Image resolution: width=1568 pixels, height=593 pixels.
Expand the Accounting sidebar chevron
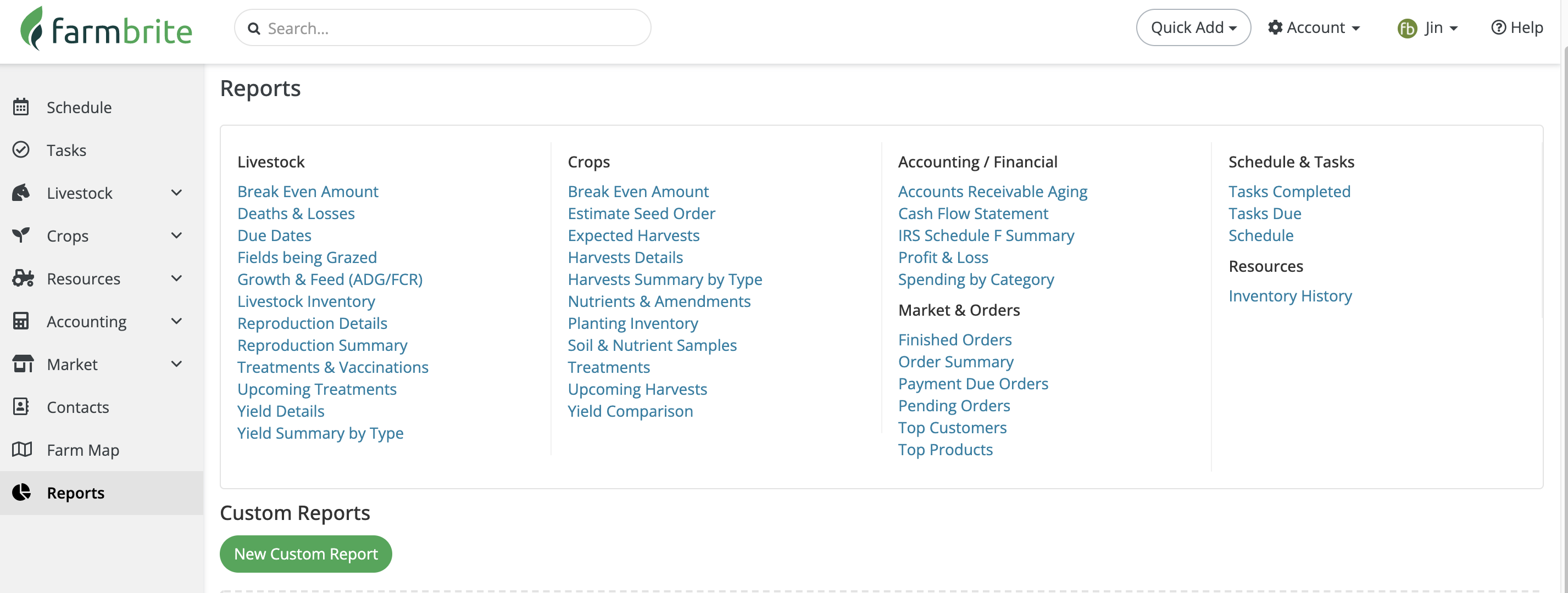point(176,321)
